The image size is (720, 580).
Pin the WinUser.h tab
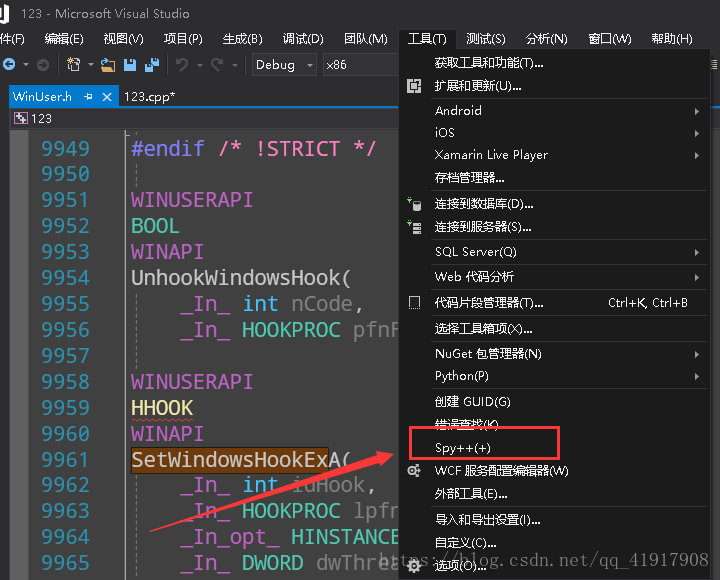88,96
